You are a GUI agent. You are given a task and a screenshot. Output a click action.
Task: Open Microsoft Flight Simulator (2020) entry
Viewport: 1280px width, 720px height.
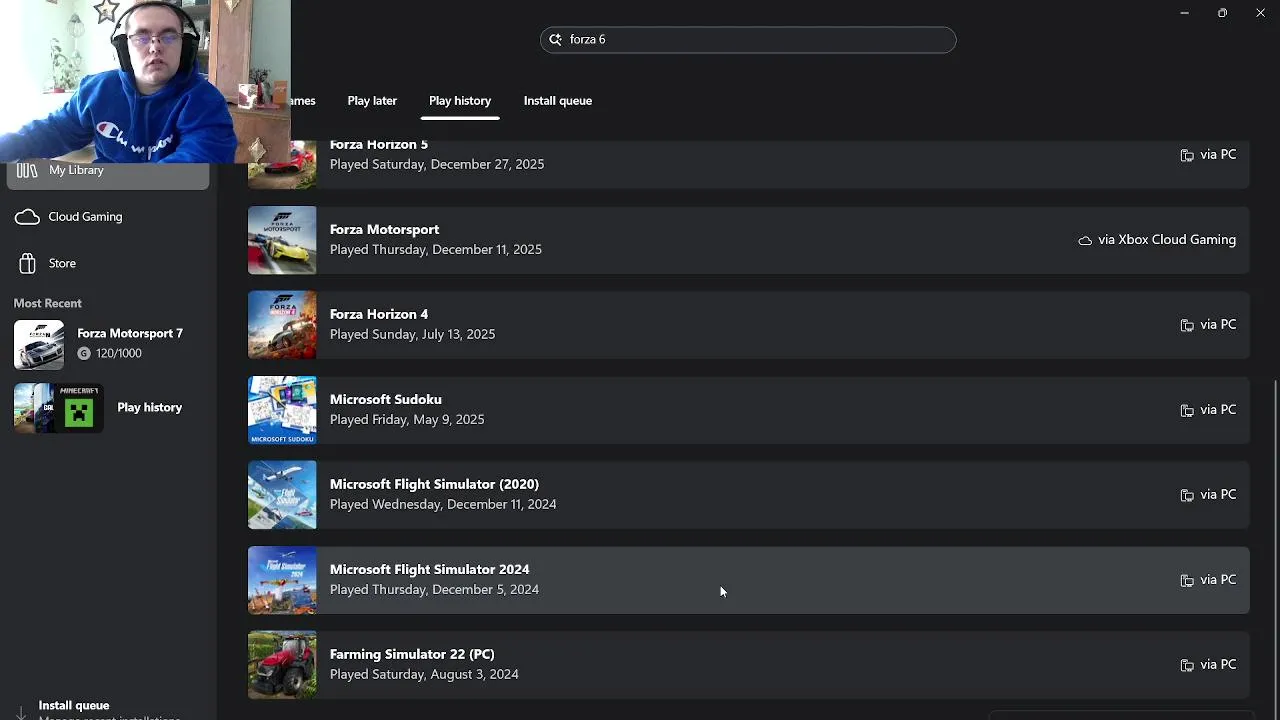(x=749, y=495)
